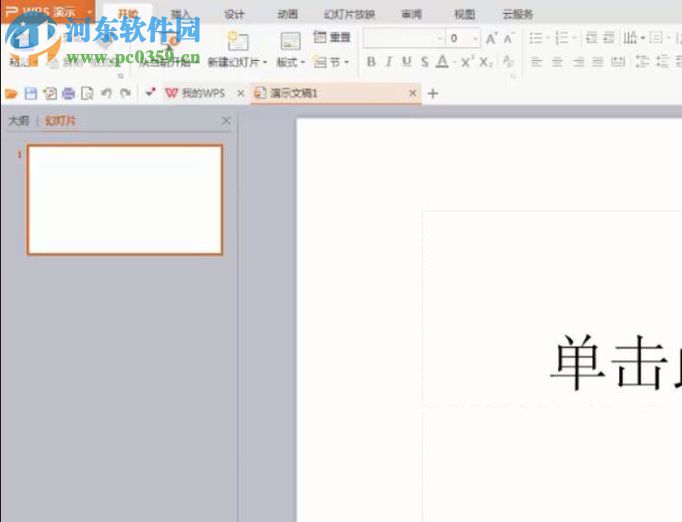This screenshot has width=682, height=522.
Task: Click the Print Preview icon
Action: 87,93
